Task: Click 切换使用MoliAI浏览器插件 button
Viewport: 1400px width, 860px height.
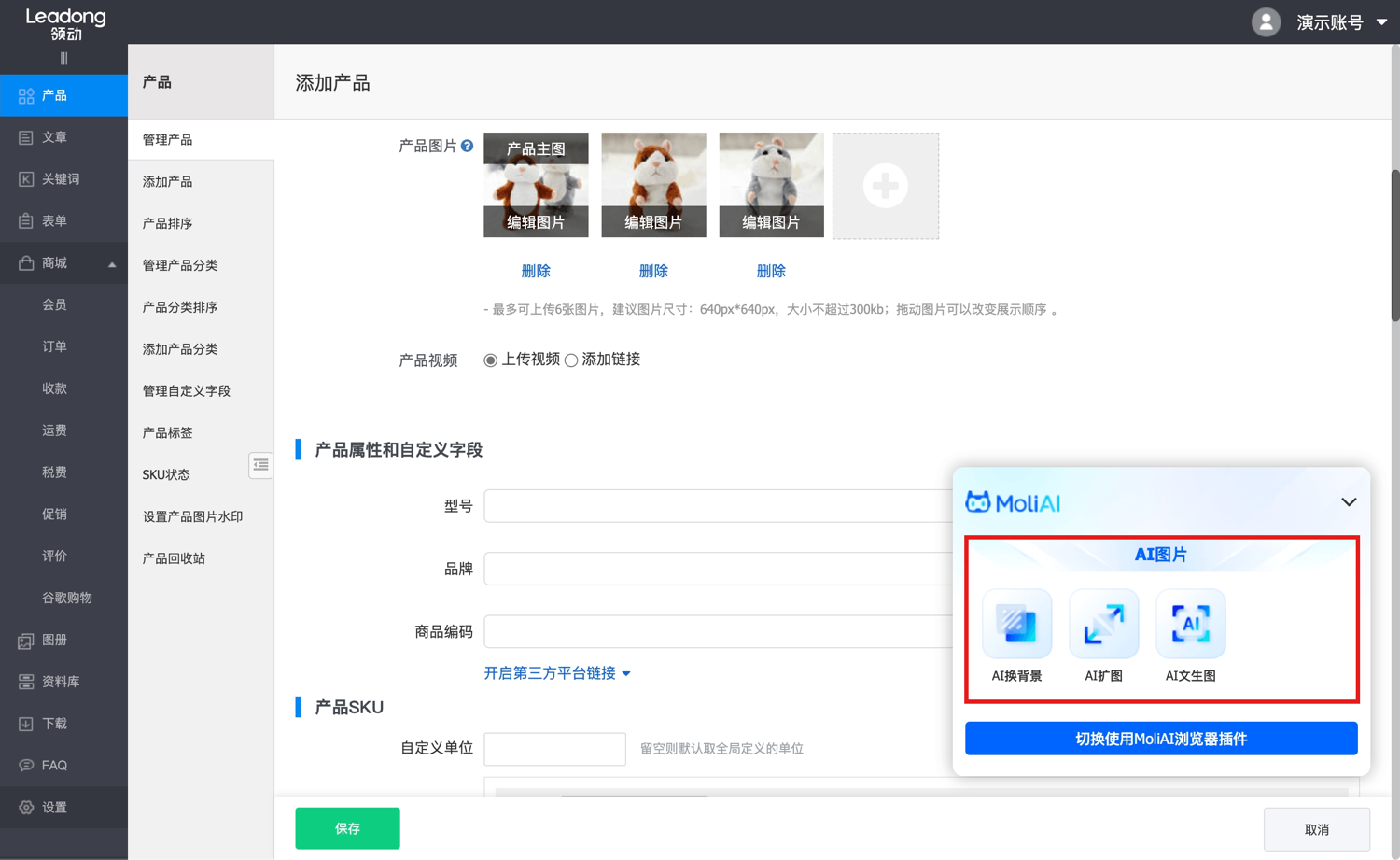Action: coord(1161,739)
